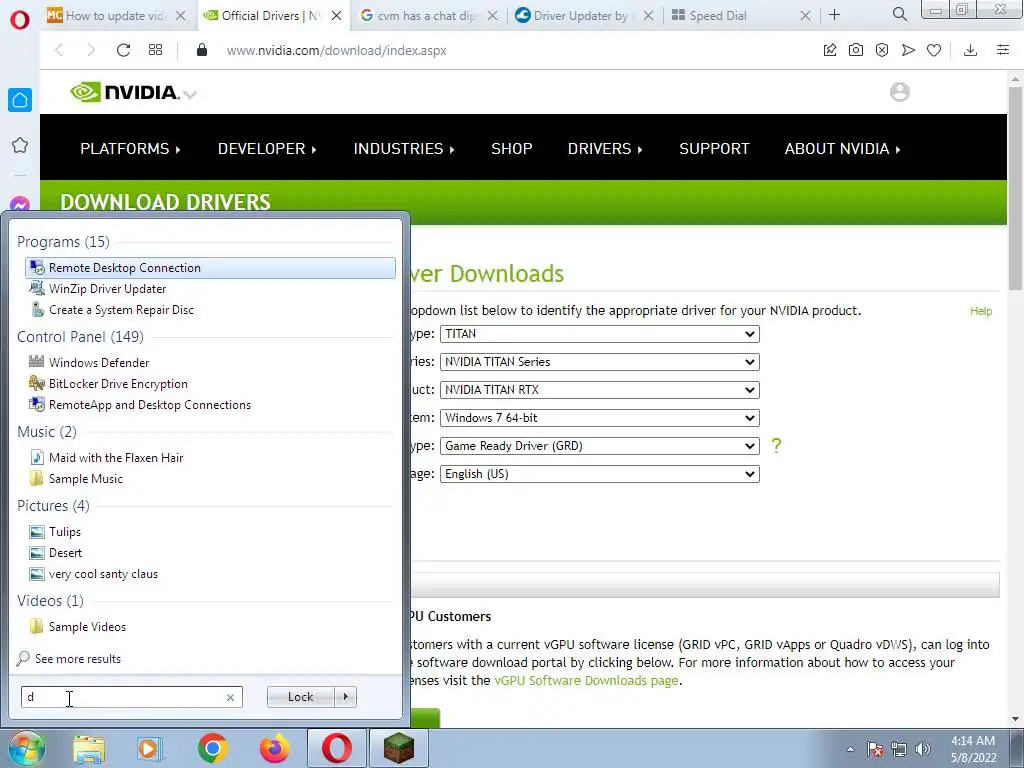Launch Remote Desktop Connection
The image size is (1024, 768).
tap(210, 268)
